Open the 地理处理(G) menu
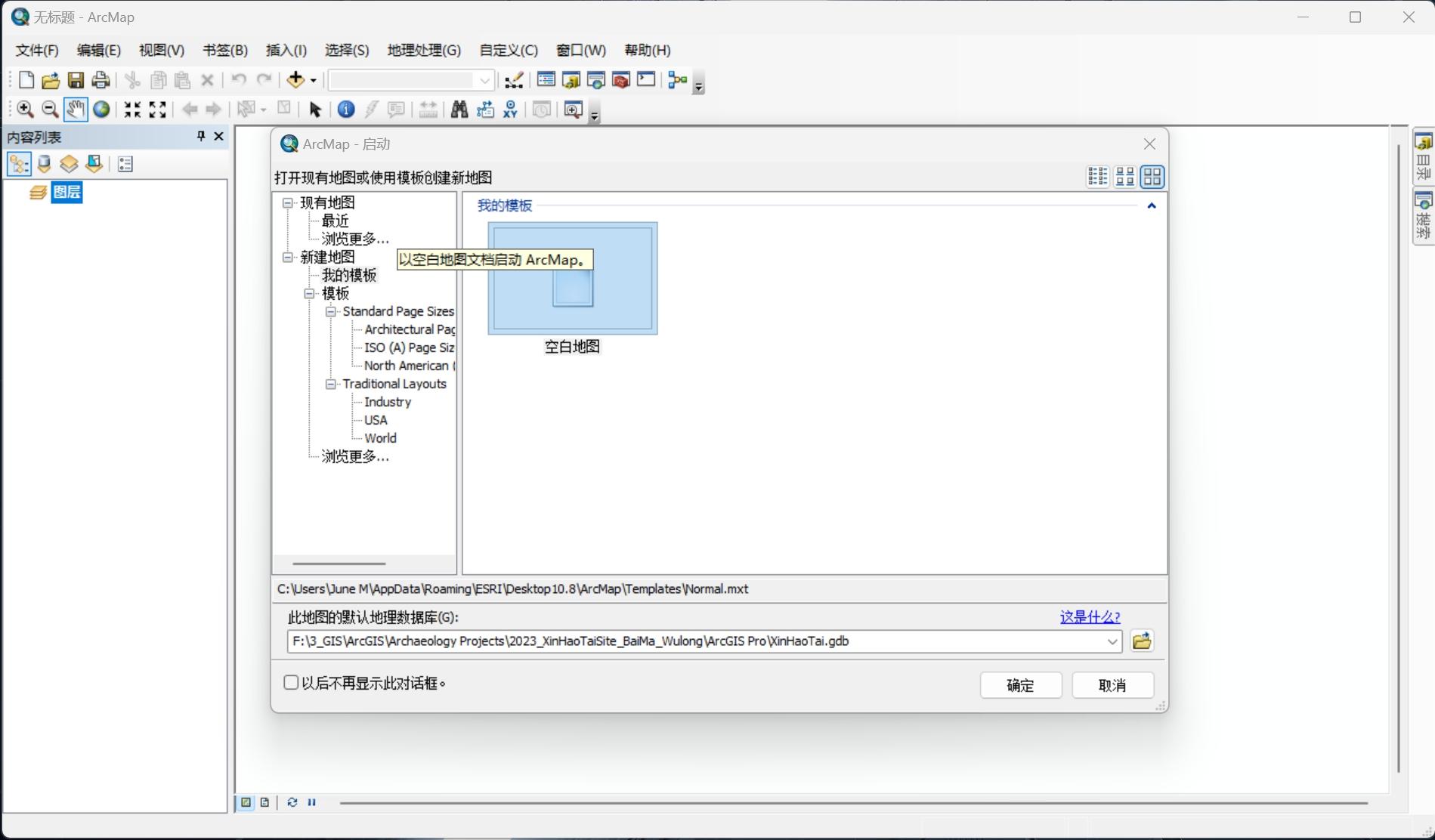Screen dimensions: 1435x840 (424, 51)
